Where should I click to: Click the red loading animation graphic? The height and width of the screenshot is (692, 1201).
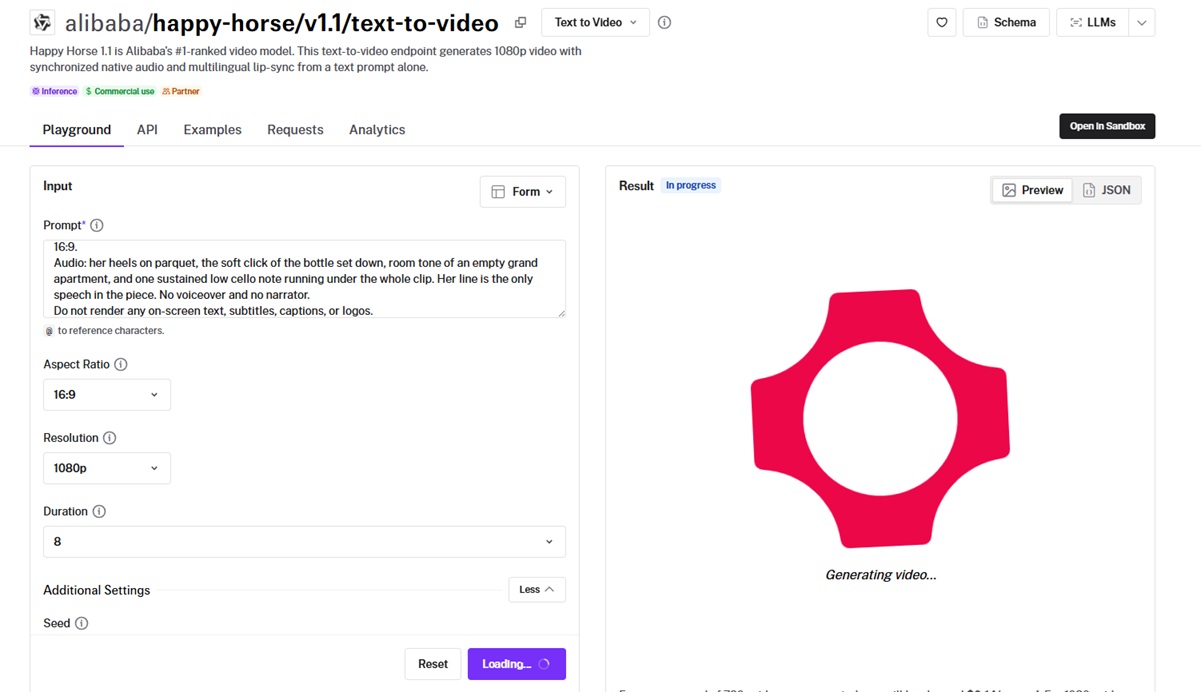tap(880, 418)
